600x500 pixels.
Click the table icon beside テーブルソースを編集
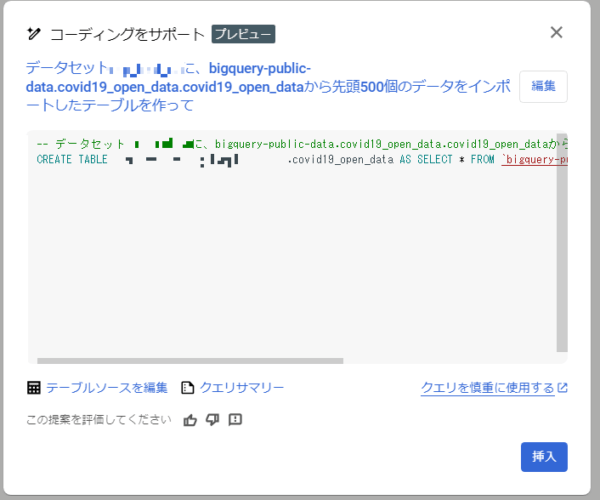coord(34,388)
